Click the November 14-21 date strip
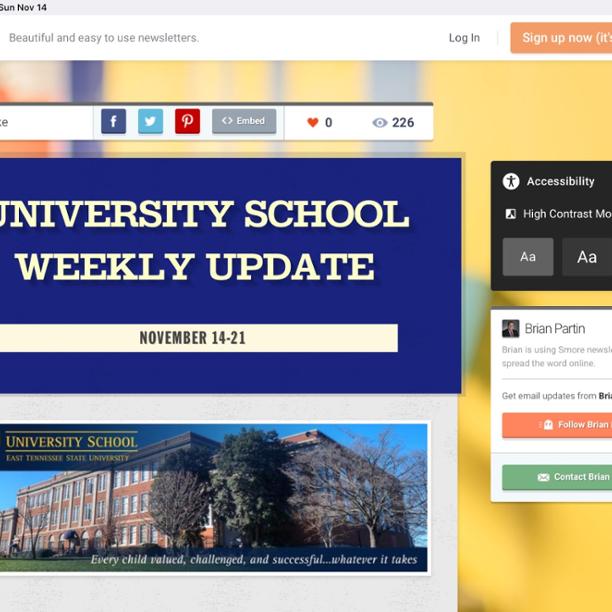Image resolution: width=612 pixels, height=612 pixels. (x=192, y=338)
